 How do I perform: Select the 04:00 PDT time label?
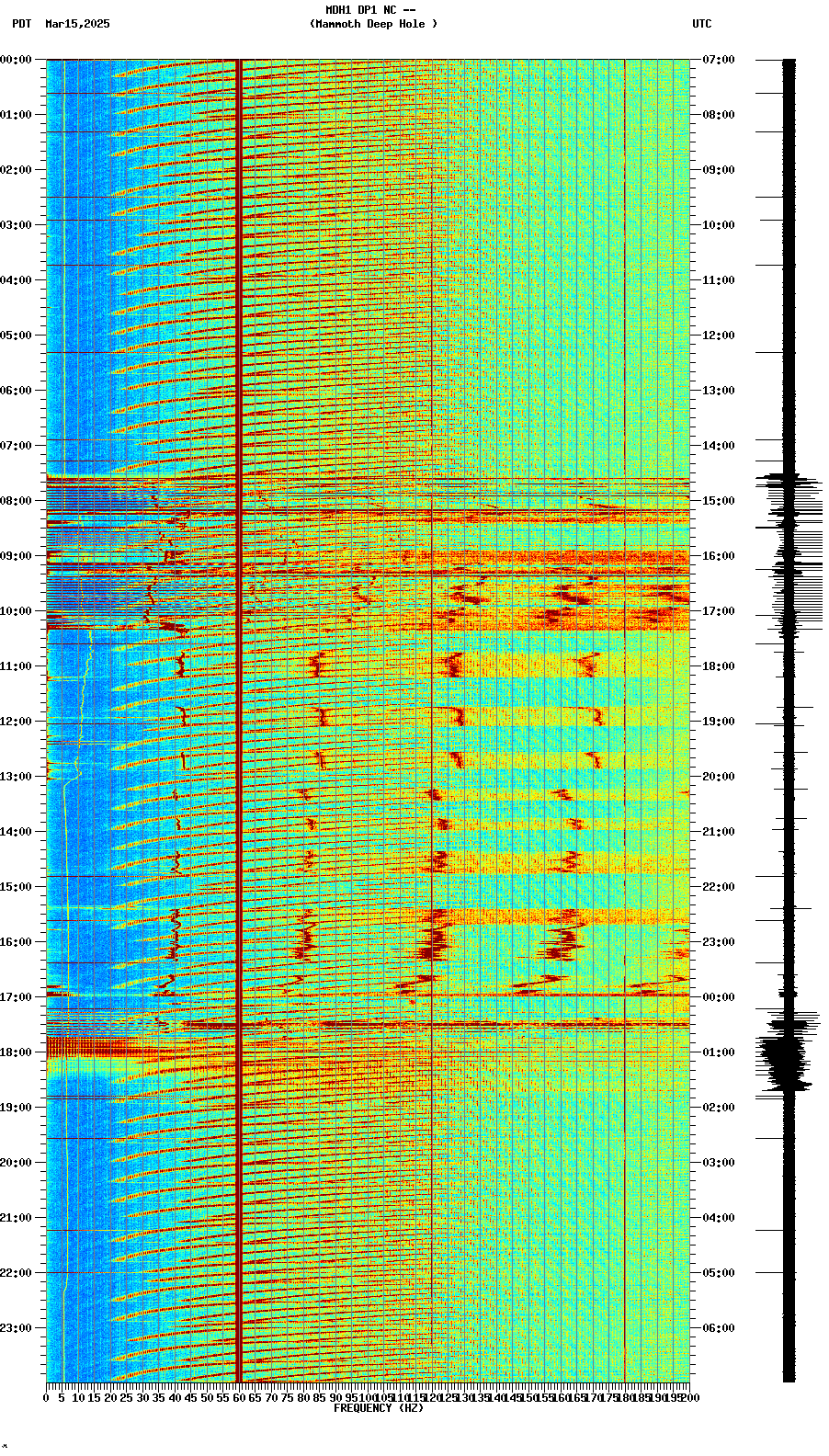coord(17,280)
